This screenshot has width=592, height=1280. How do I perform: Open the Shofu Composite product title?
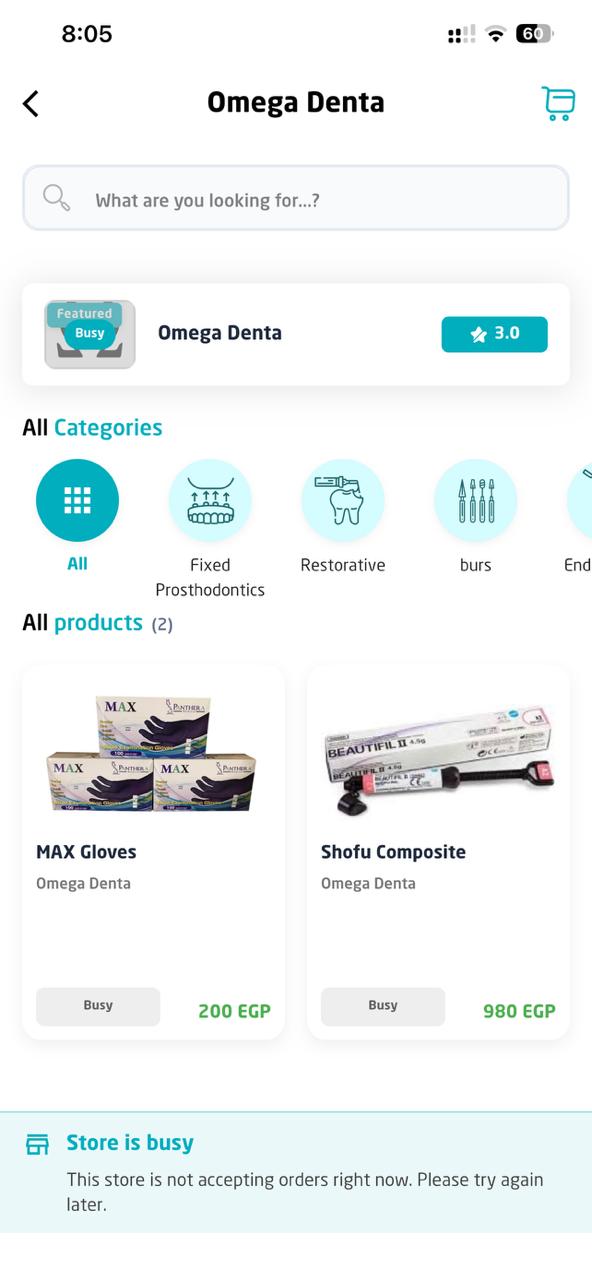[393, 852]
